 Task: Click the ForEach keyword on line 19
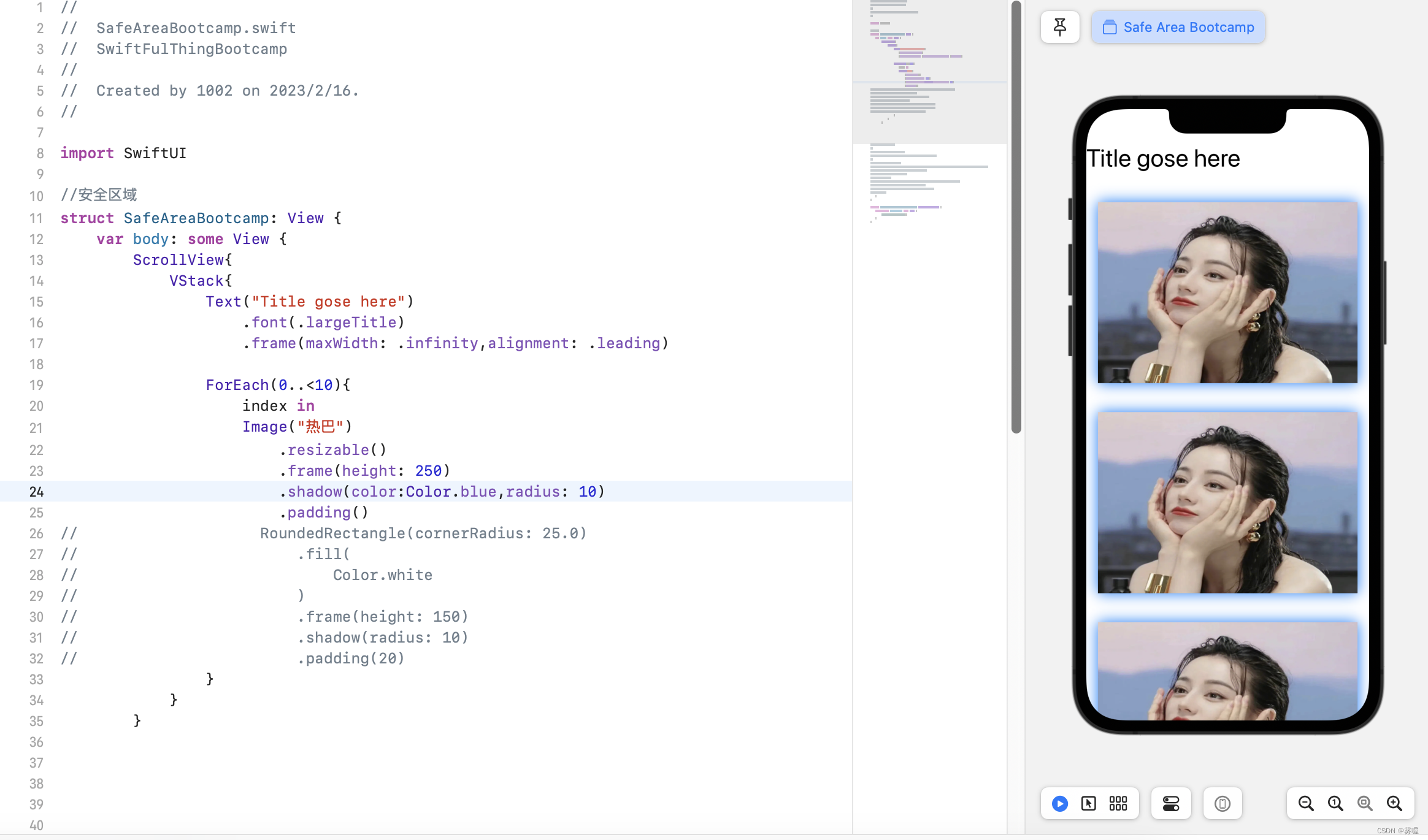click(x=237, y=385)
